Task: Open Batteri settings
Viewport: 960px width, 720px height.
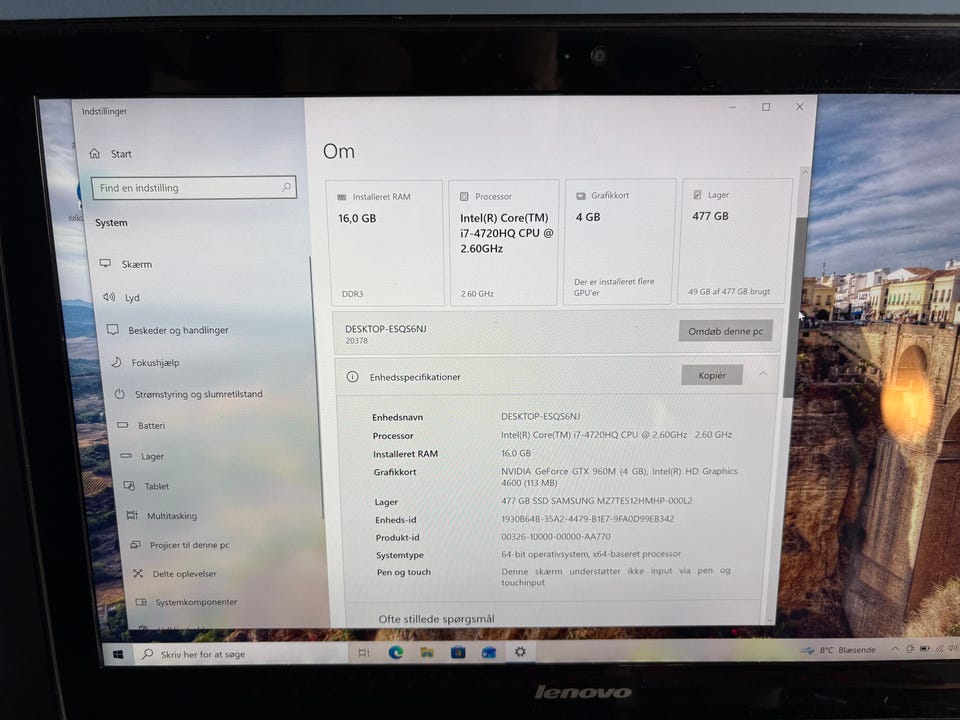Action: coord(141,425)
